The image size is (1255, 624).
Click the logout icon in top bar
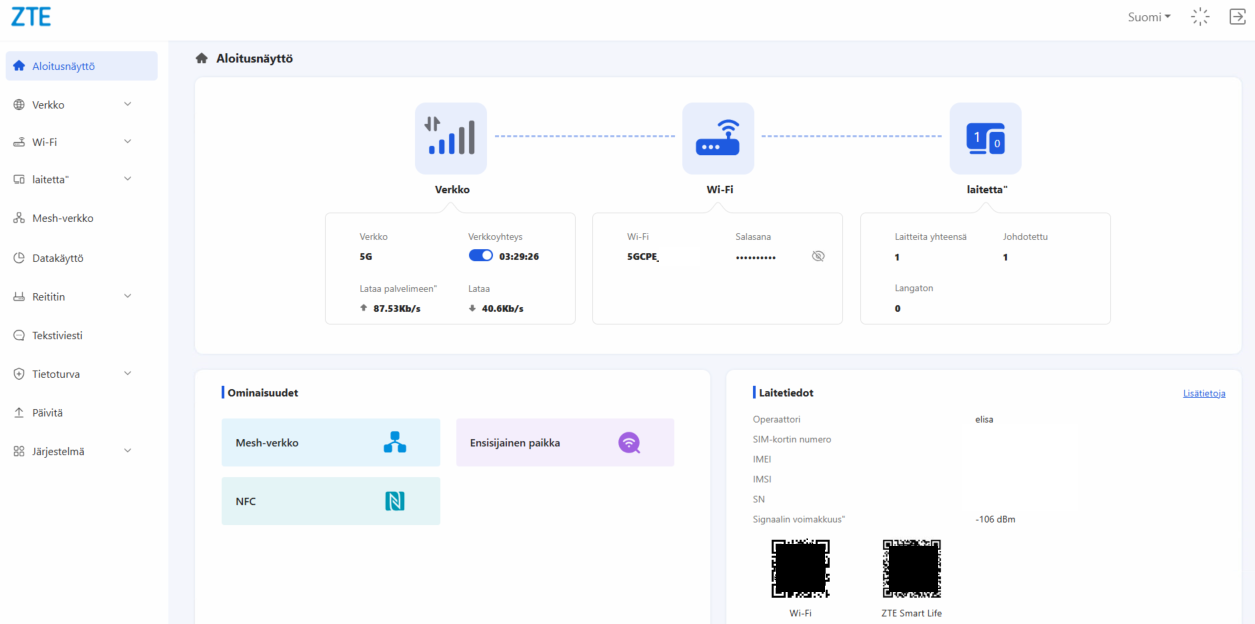pyautogui.click(x=1236, y=17)
